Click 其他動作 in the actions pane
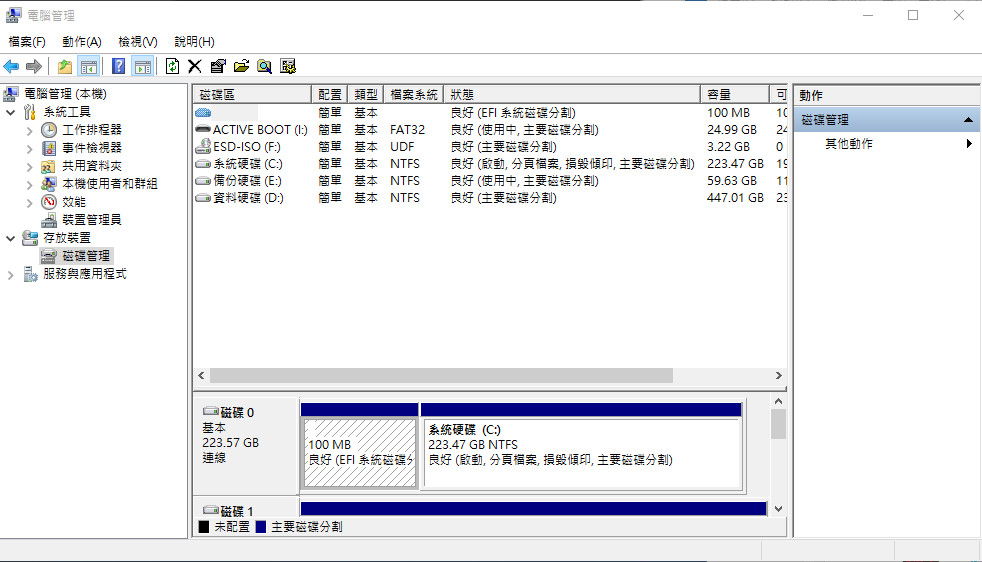982x562 pixels. pyautogui.click(x=849, y=143)
